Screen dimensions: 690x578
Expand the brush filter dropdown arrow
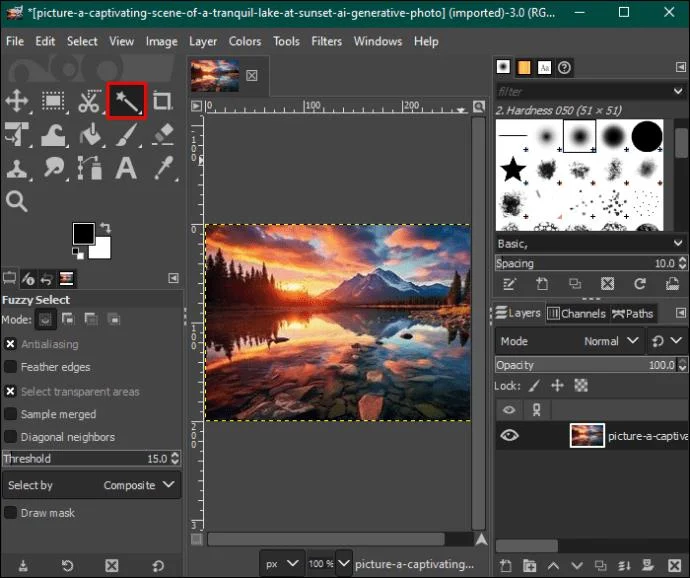[678, 91]
